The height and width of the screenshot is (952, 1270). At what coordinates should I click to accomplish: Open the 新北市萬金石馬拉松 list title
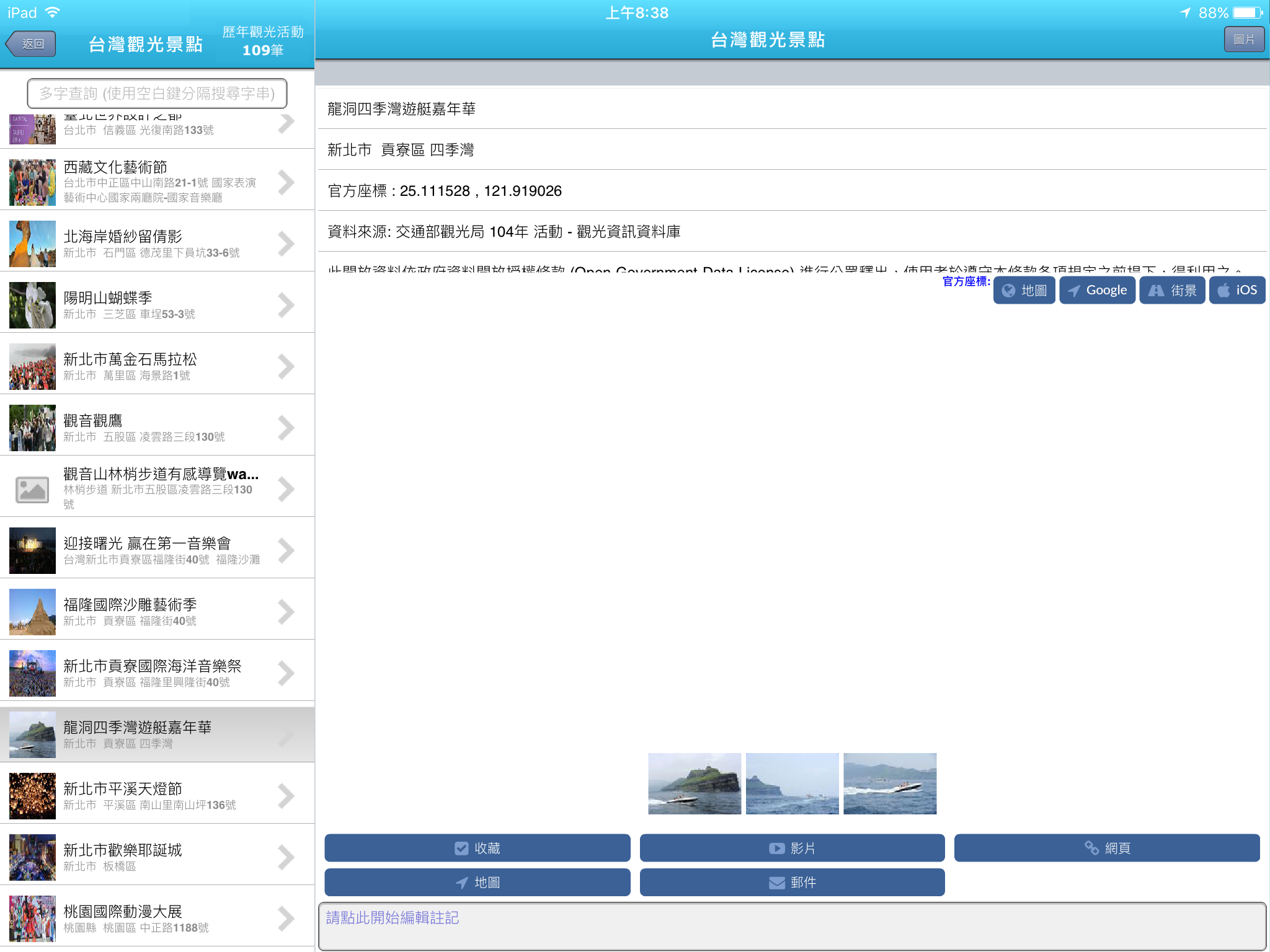pyautogui.click(x=130, y=359)
